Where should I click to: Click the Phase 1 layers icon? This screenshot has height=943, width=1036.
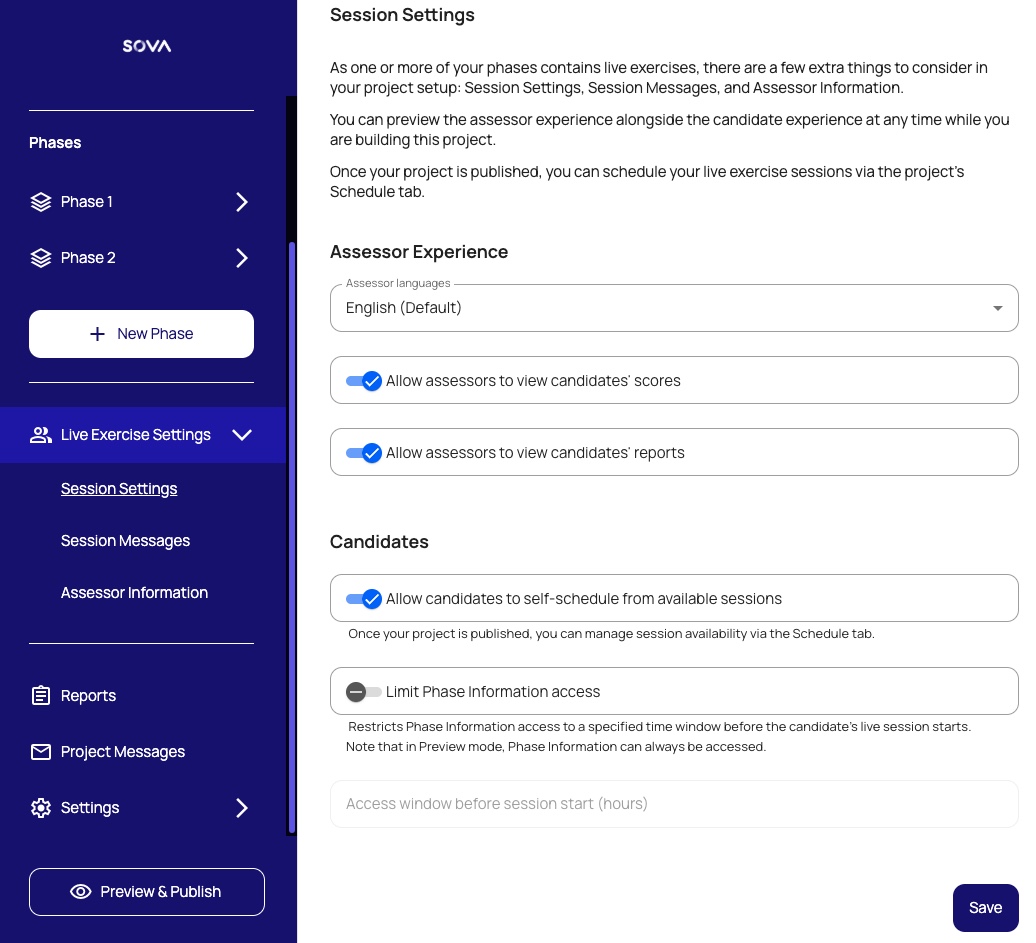pyautogui.click(x=41, y=202)
